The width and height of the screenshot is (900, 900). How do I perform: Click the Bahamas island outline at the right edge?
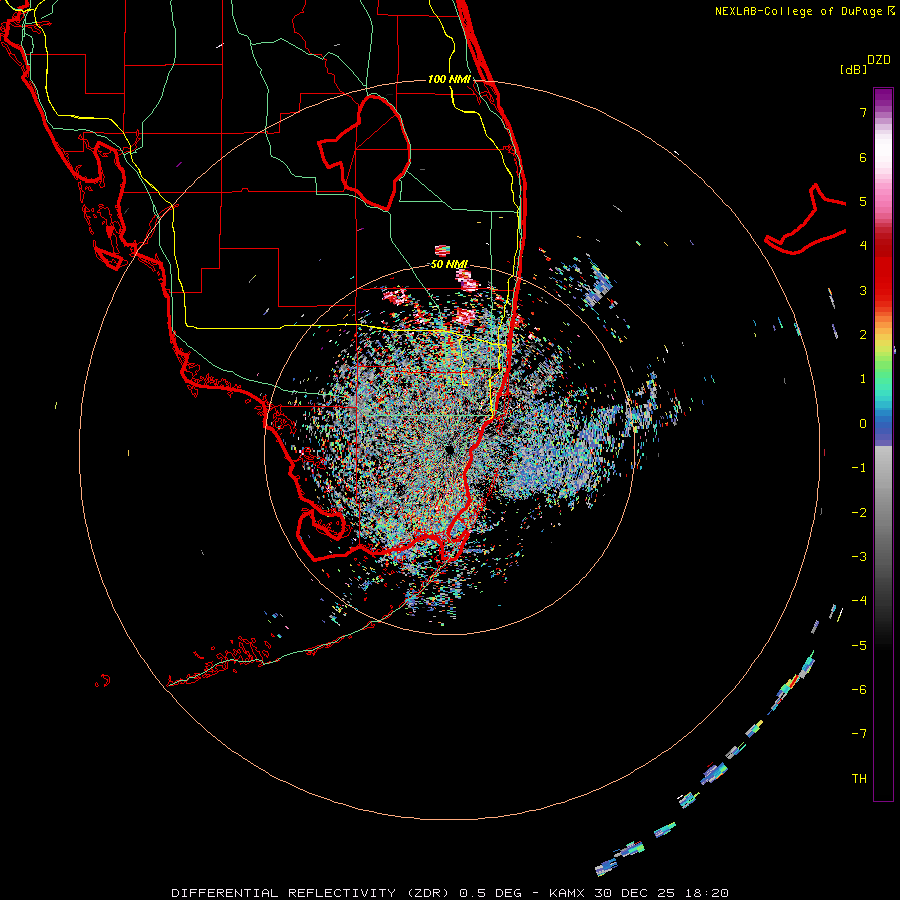pos(806,219)
